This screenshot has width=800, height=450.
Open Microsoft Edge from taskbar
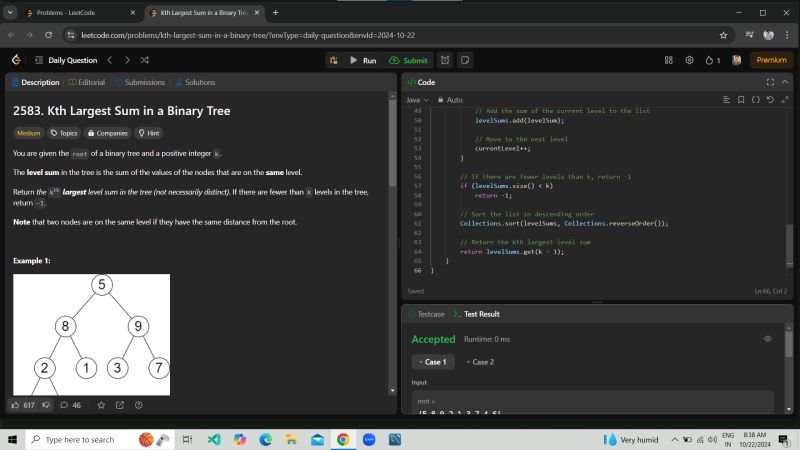[265, 439]
